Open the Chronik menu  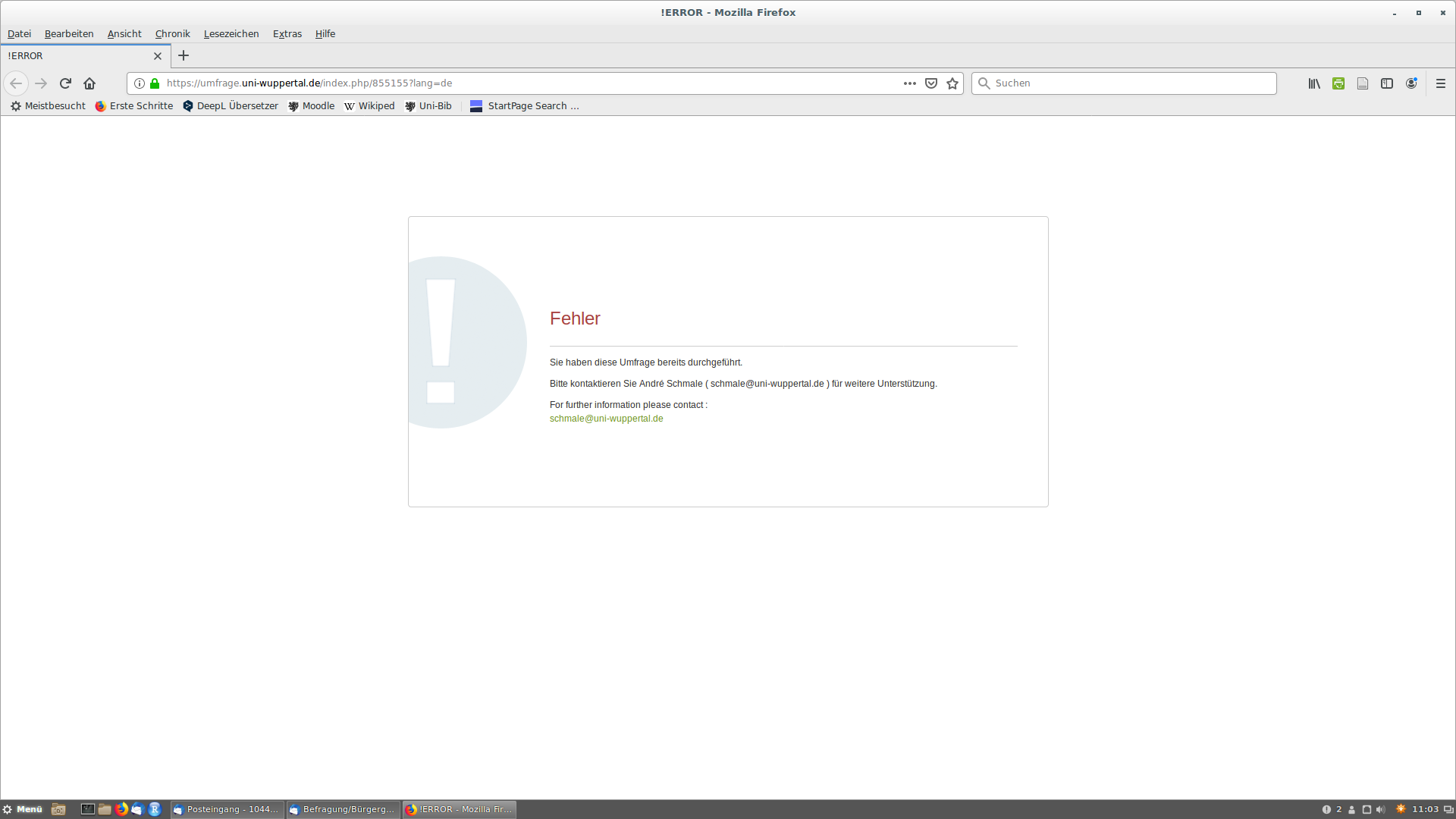(x=172, y=34)
